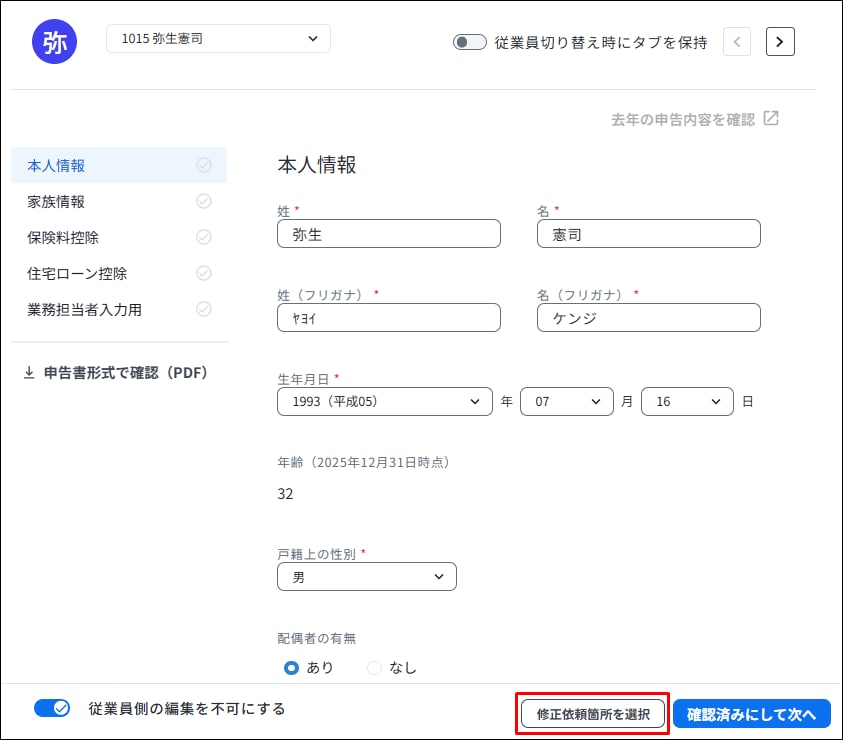Expand the birth year 1993（平成05） dropdown
The height and width of the screenshot is (740, 843).
pyautogui.click(x=384, y=401)
